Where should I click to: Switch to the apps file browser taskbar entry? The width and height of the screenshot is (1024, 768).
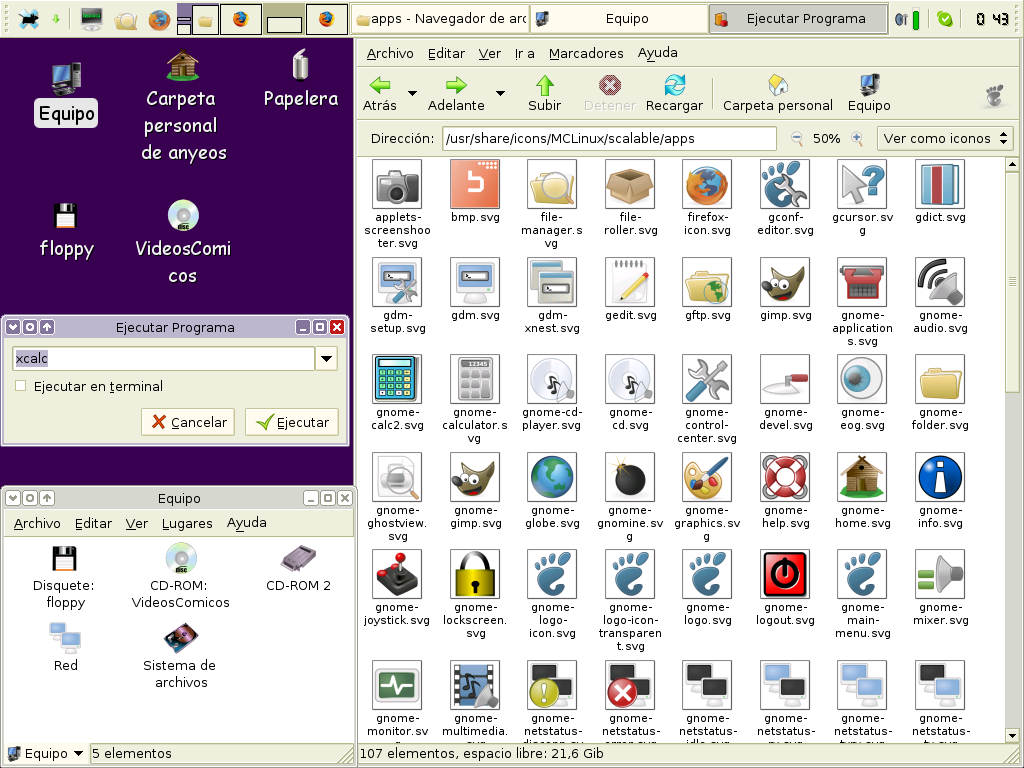click(x=440, y=19)
